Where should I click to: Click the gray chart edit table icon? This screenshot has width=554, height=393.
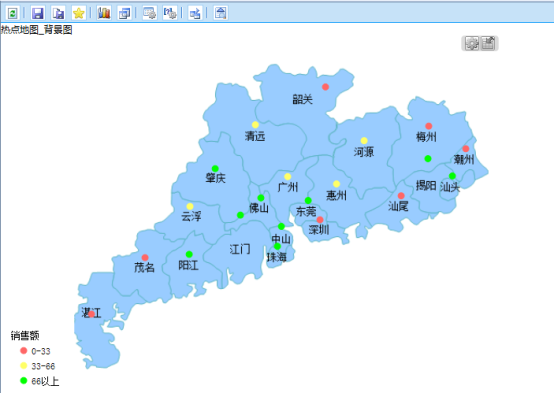[488, 43]
